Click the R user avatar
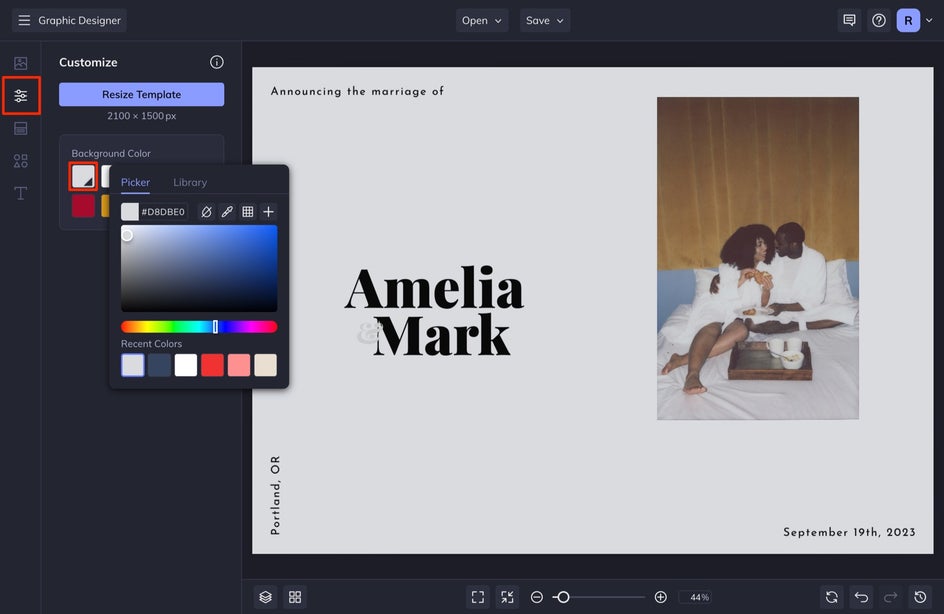Viewport: 944px width, 614px height. (908, 20)
